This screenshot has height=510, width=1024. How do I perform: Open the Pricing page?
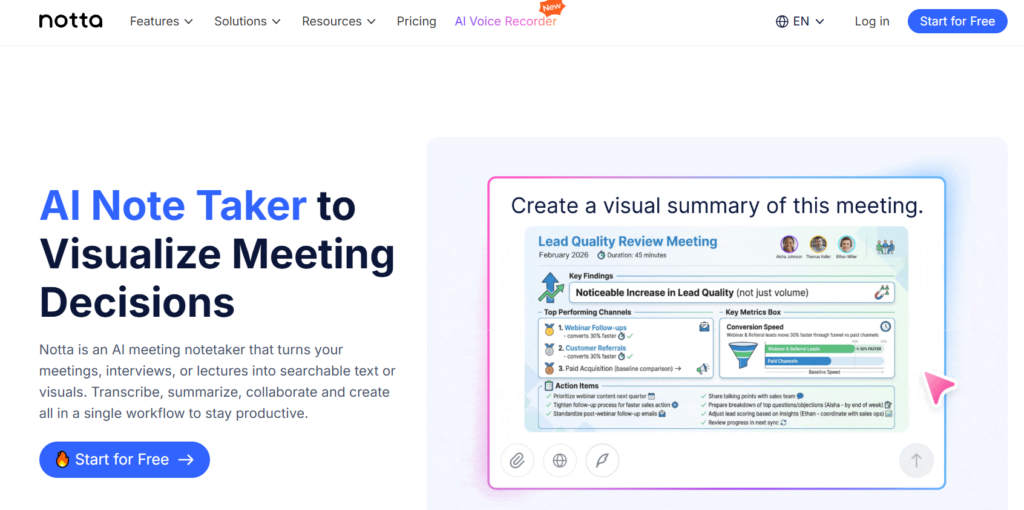[417, 21]
